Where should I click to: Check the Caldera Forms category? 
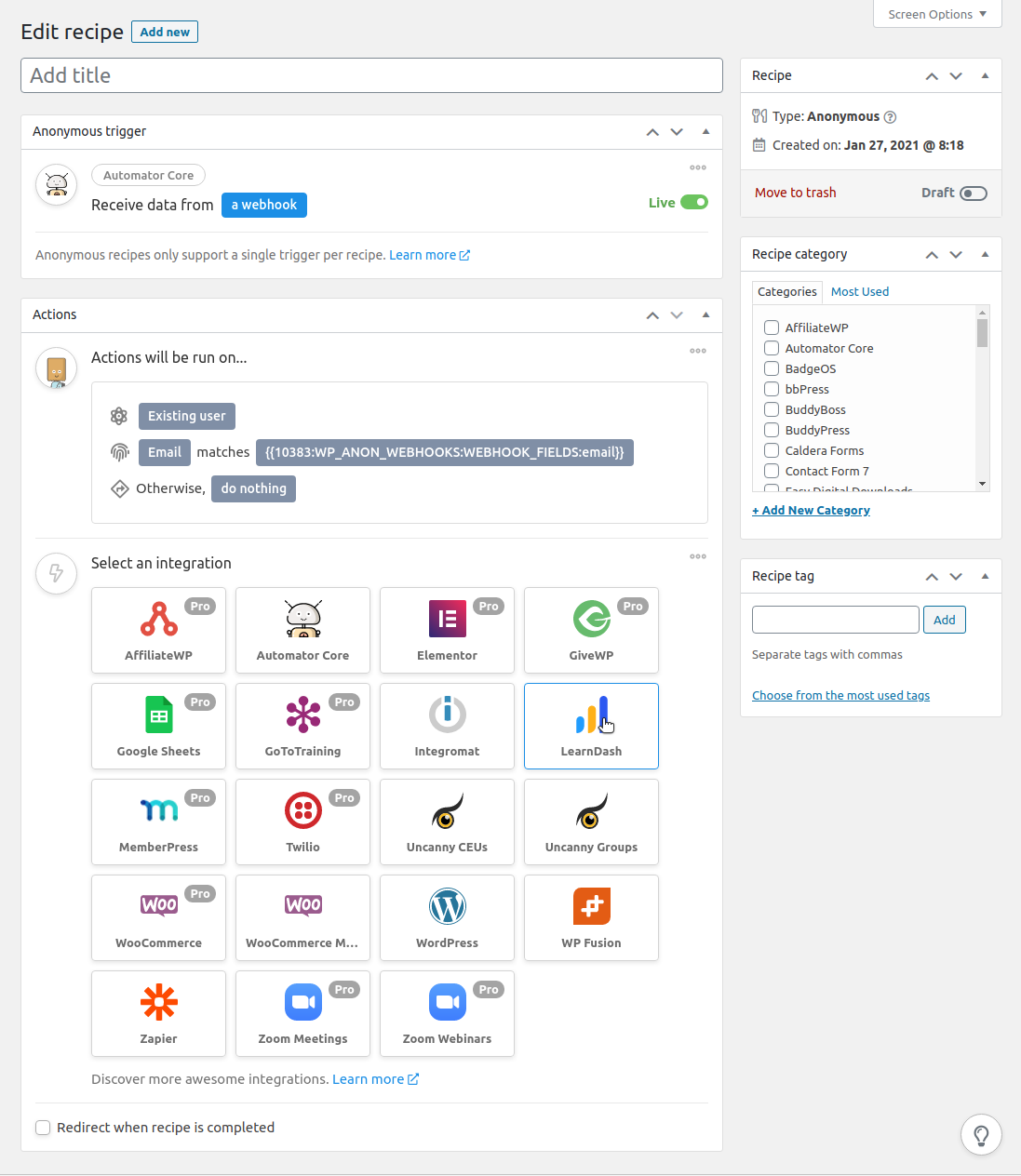(772, 450)
